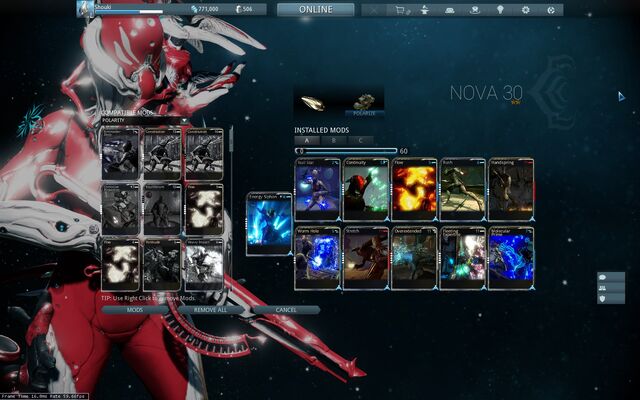640x400 pixels.
Task: Select the installed Continuity mod
Action: 366,190
